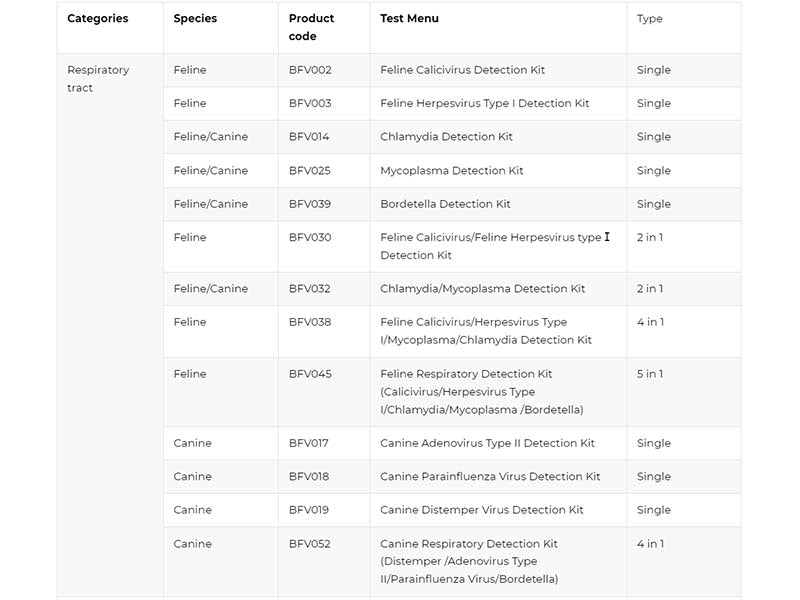Click the Species column header
Image resolution: width=800 pixels, height=600 pixels.
pos(195,19)
